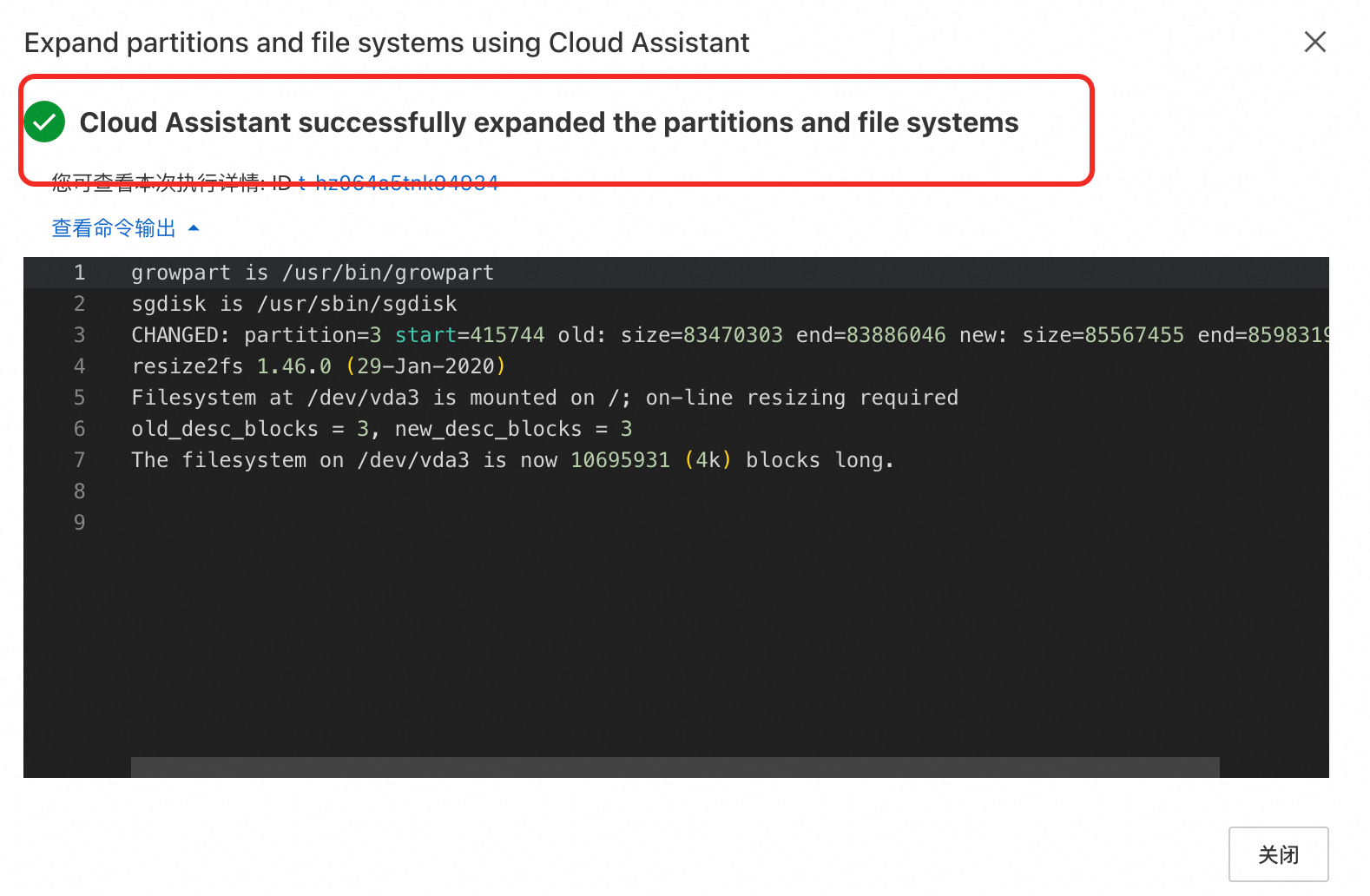
Task: Click the value 10695931 in line 7
Action: point(620,460)
